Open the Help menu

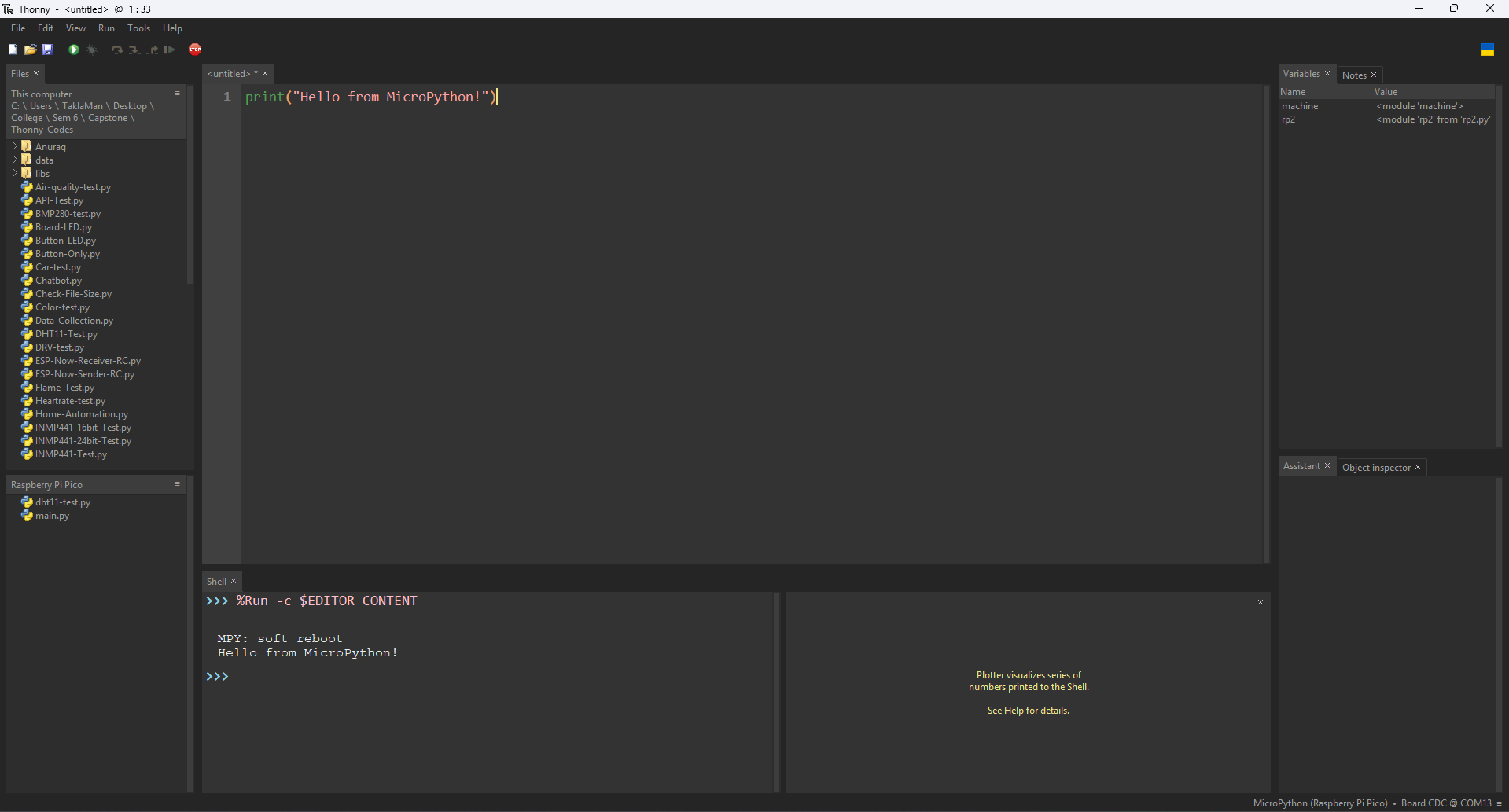coord(172,28)
